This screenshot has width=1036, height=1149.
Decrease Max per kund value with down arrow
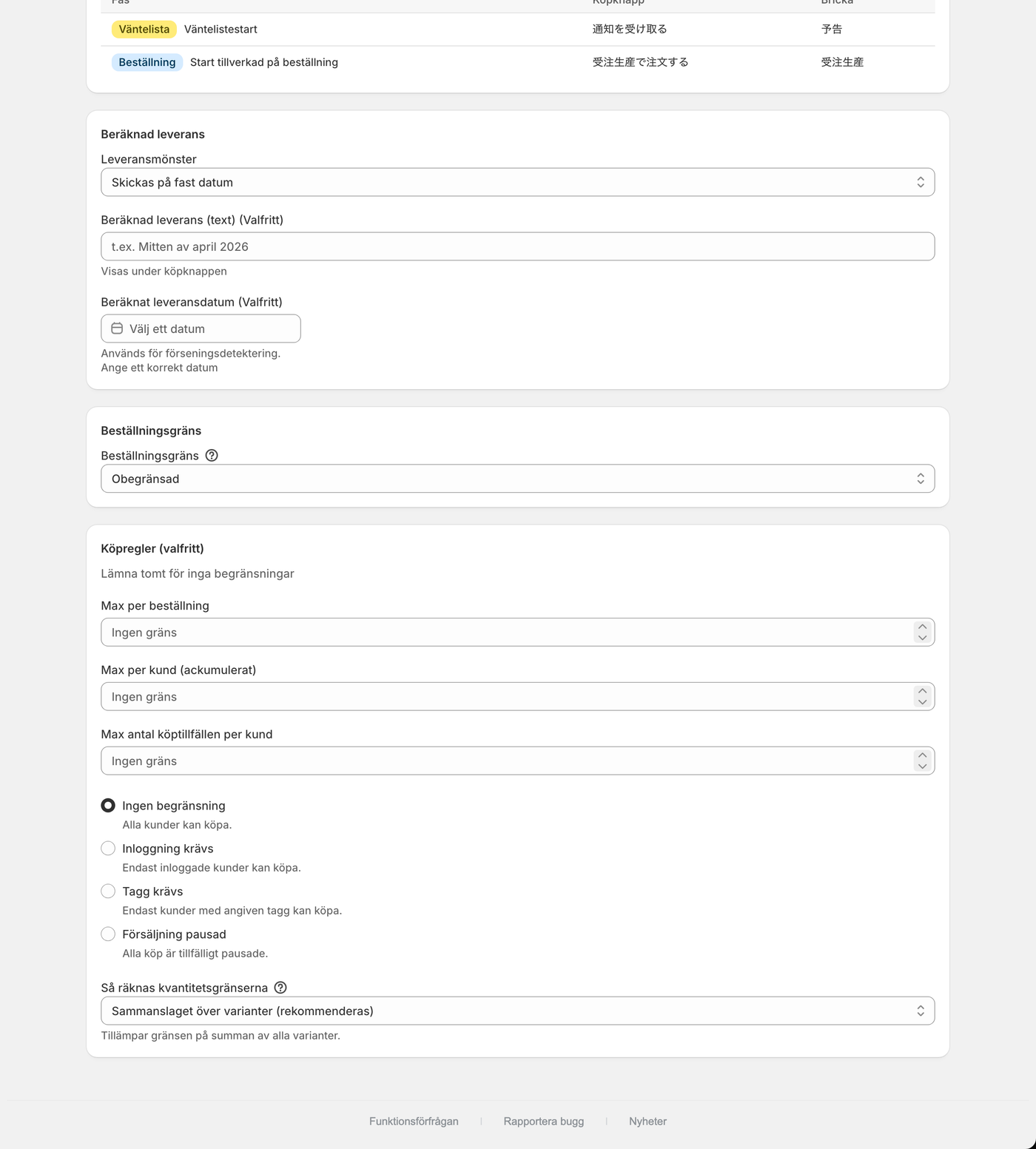tap(922, 702)
